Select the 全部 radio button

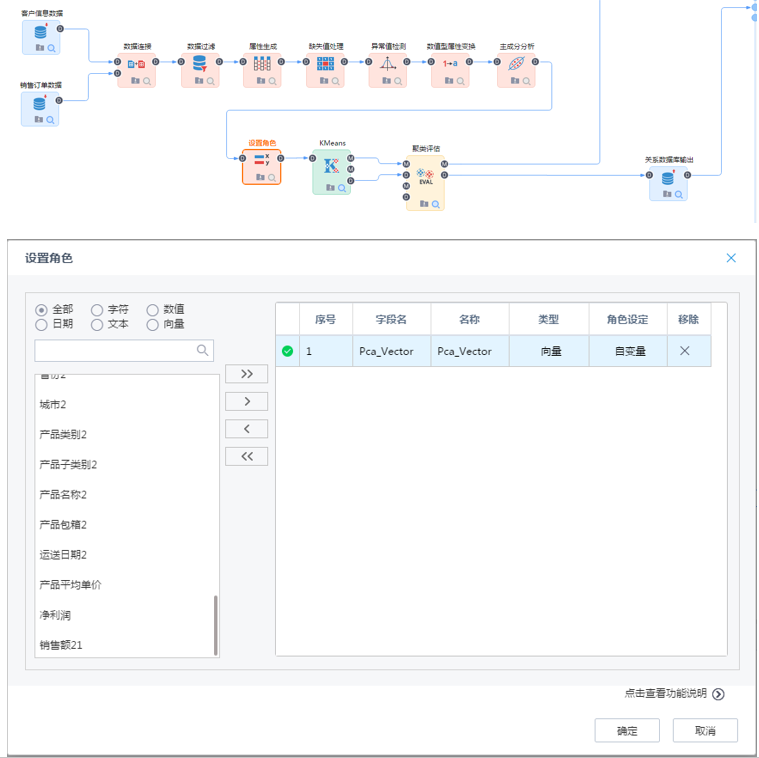41,310
